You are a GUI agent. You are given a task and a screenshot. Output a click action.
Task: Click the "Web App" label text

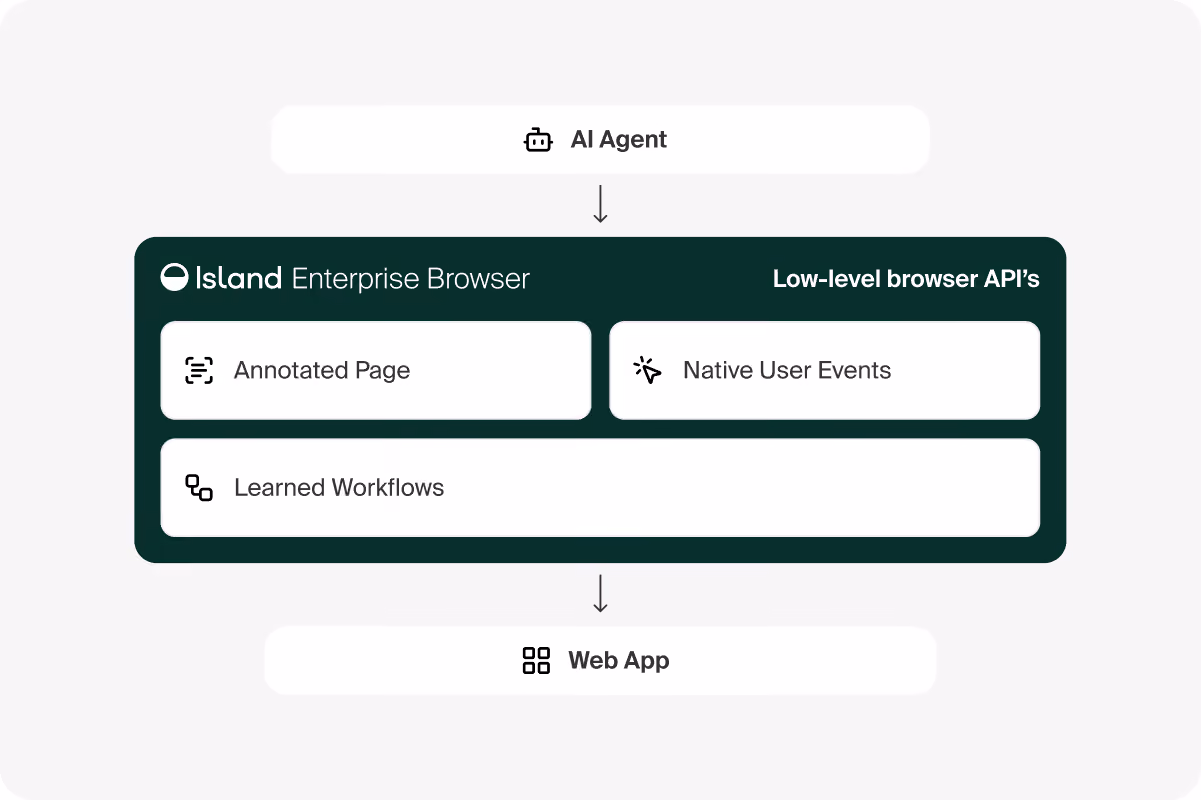619,661
